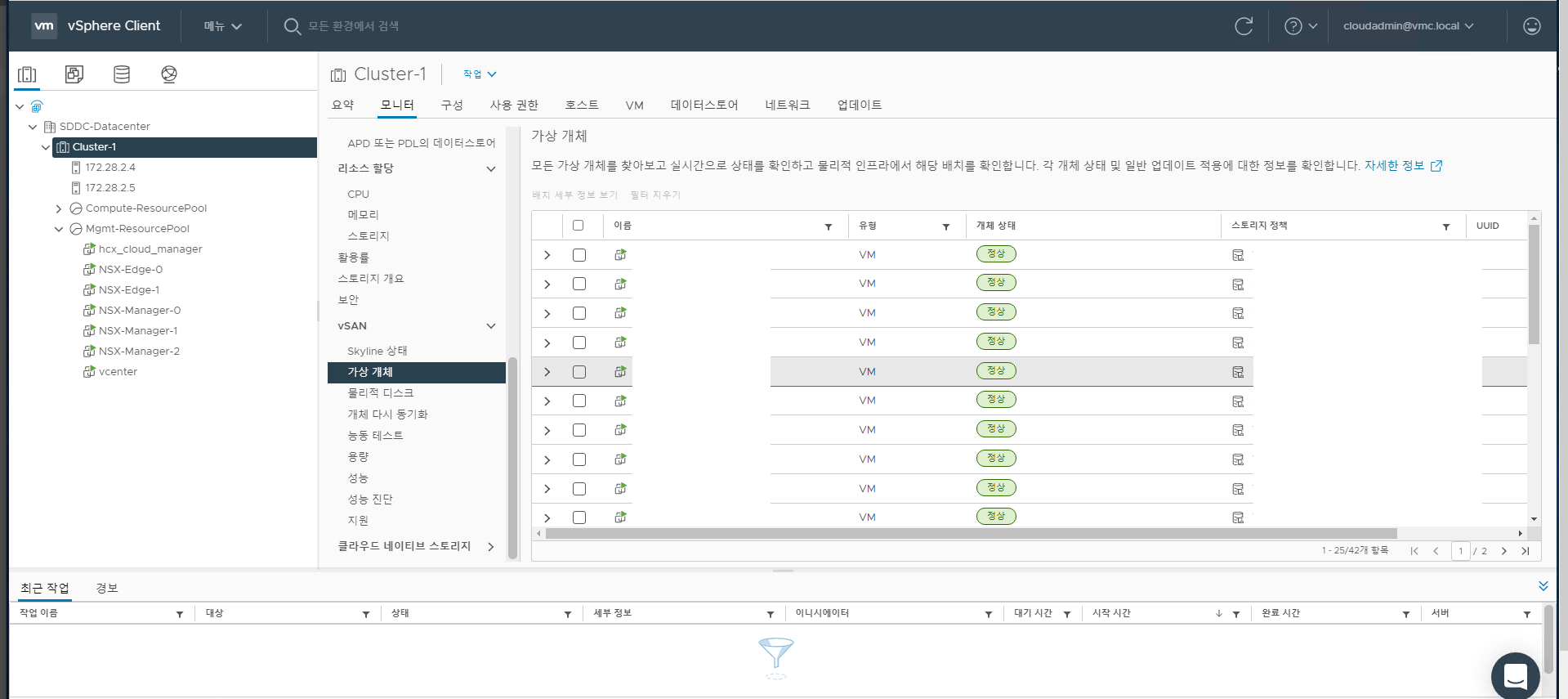This screenshot has width=1568, height=699.
Task: Check the seventh row checkbox
Action: [x=579, y=430]
